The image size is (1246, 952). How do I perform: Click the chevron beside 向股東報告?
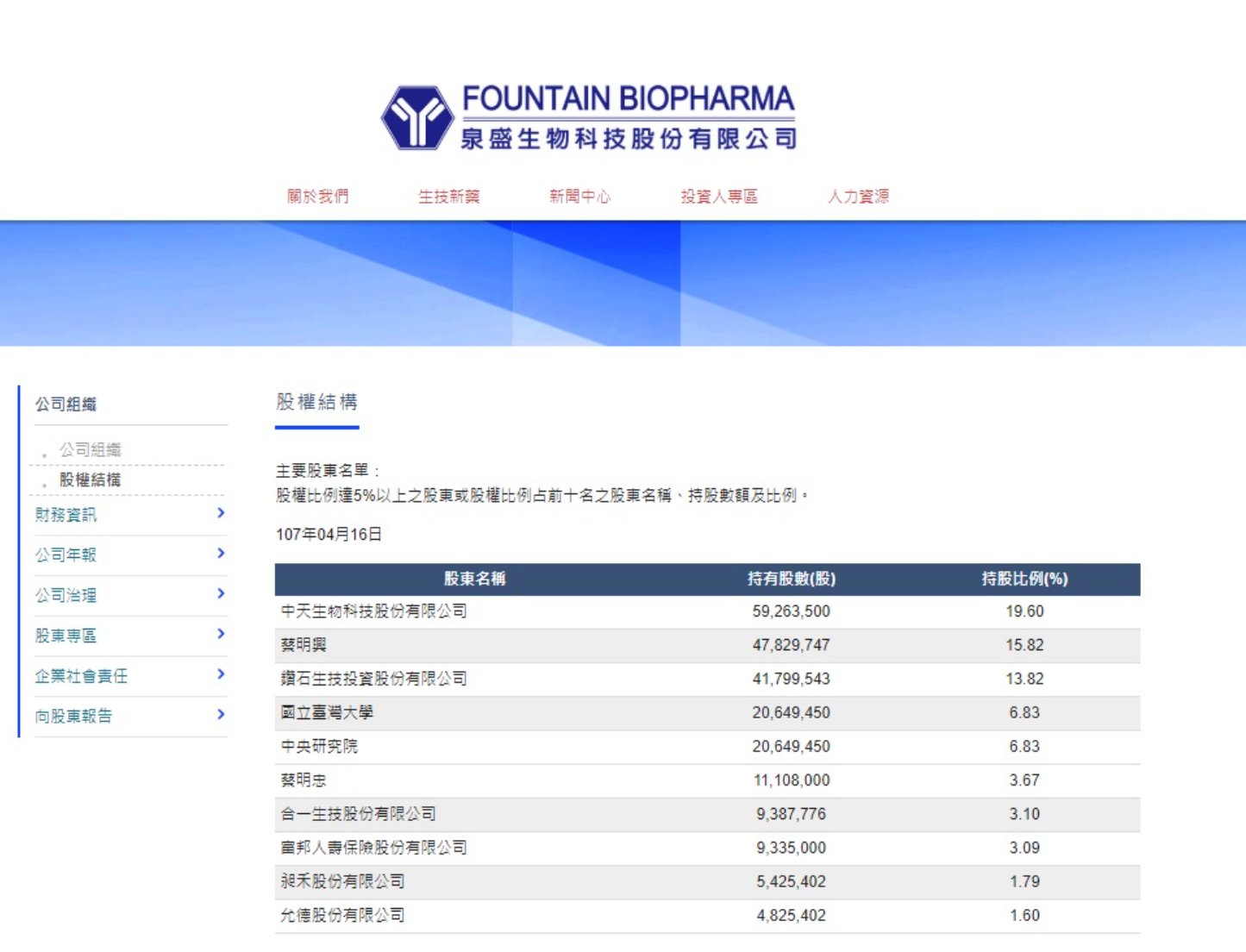[221, 715]
